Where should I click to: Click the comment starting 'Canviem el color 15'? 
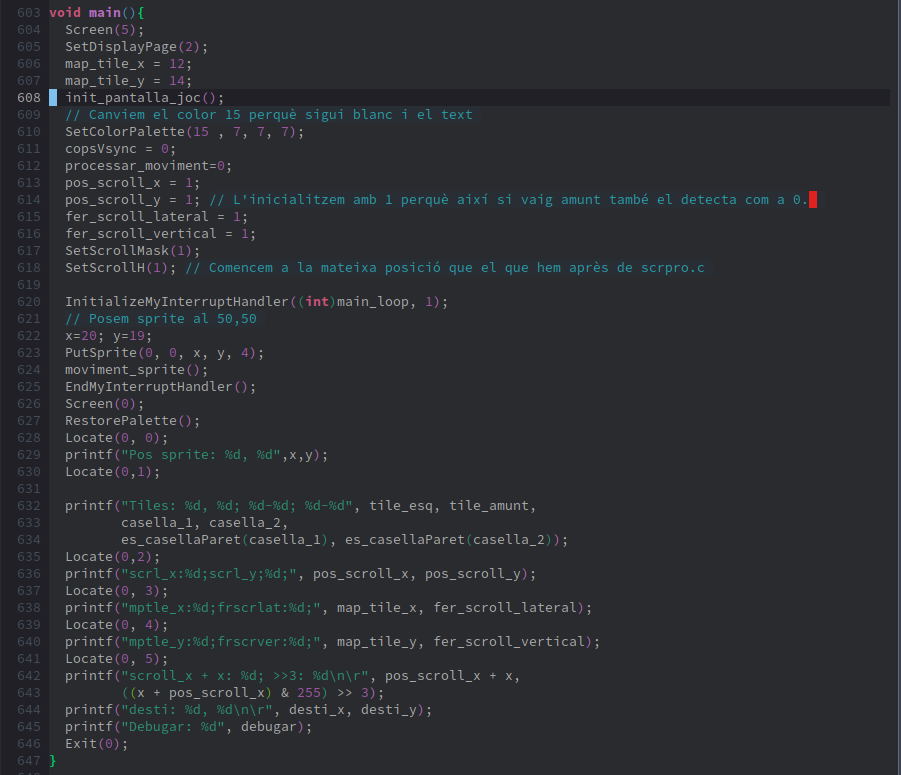(269, 115)
